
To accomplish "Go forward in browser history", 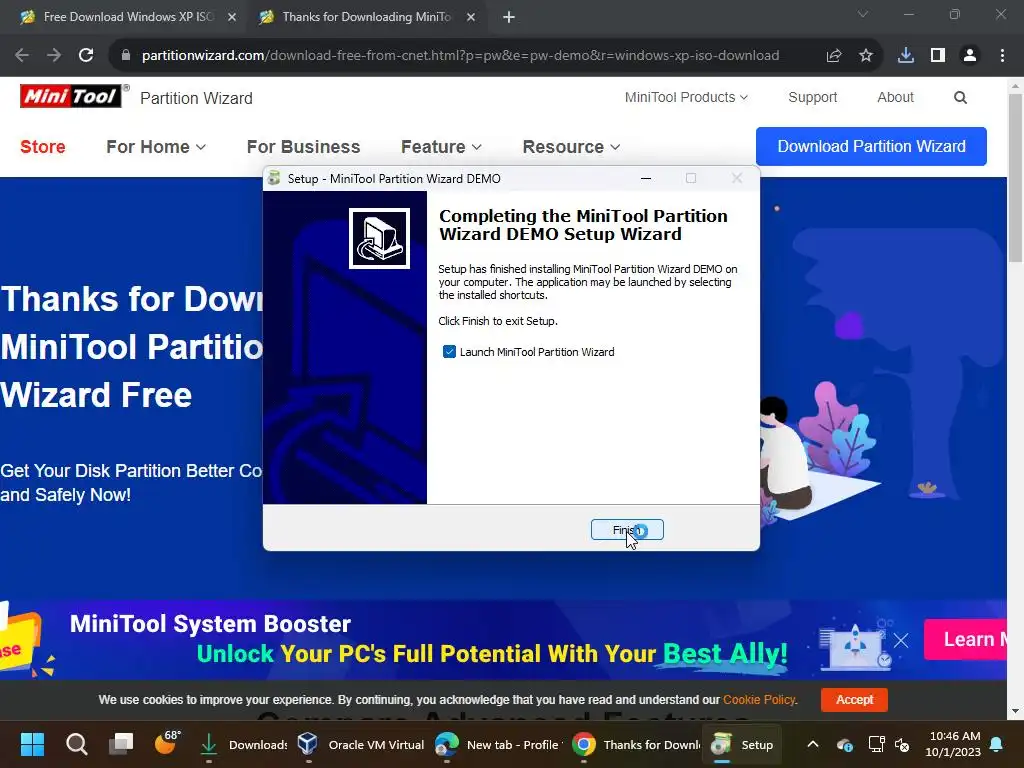I will click(54, 56).
